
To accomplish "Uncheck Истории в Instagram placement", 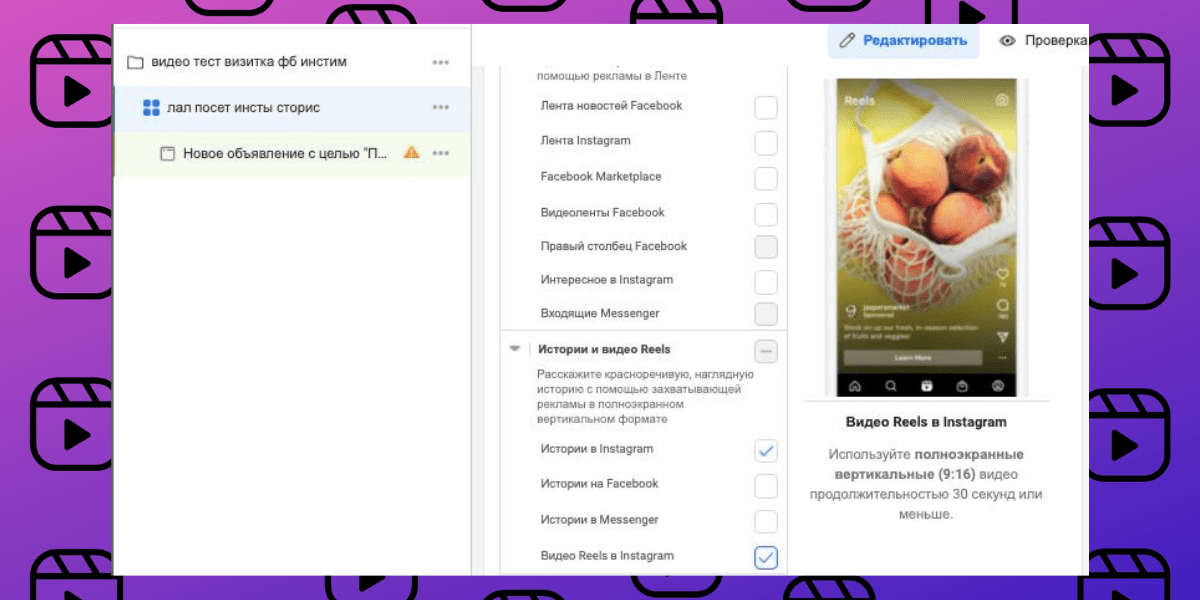I will [x=766, y=451].
